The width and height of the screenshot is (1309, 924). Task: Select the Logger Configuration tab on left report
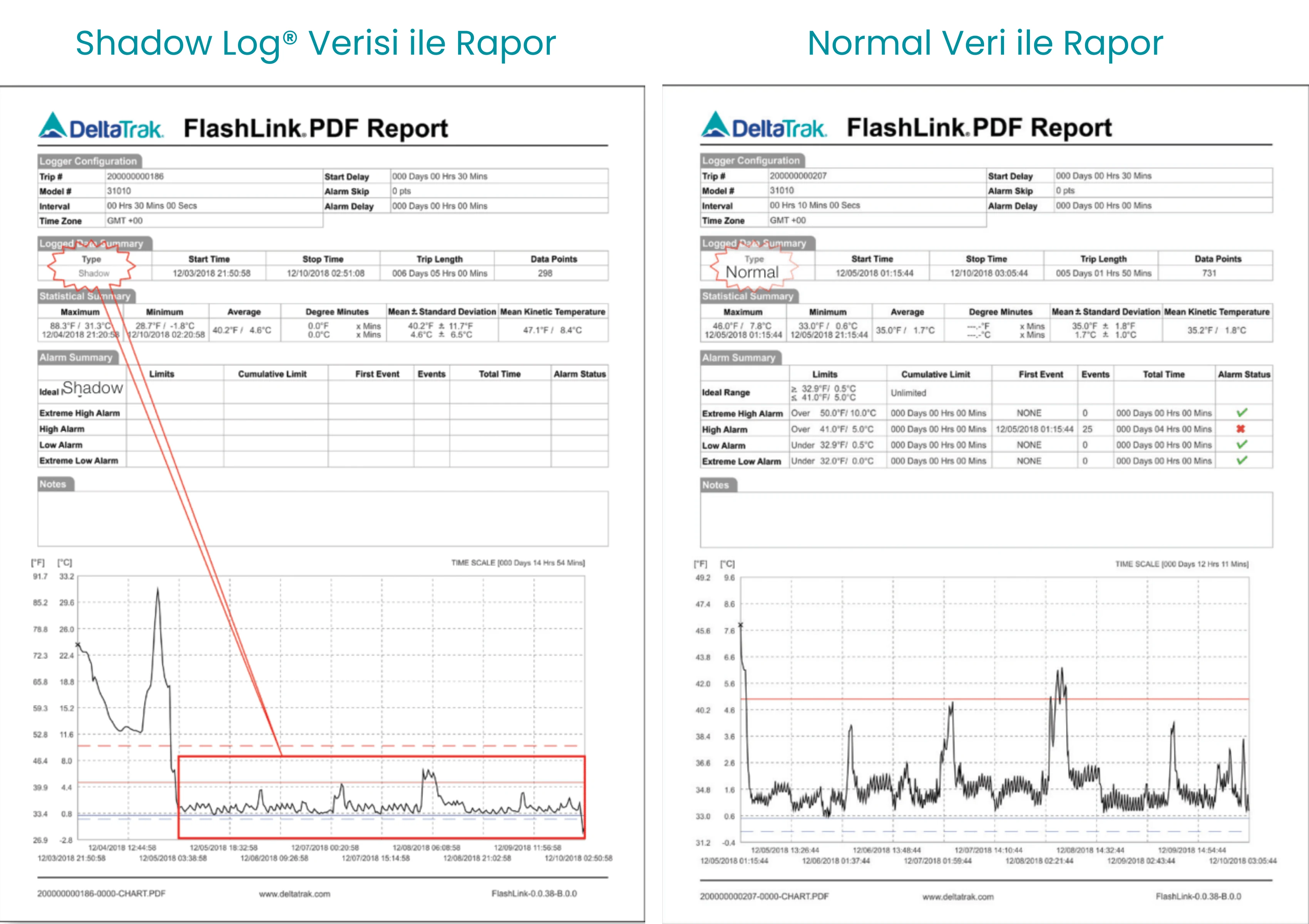pyautogui.click(x=89, y=161)
